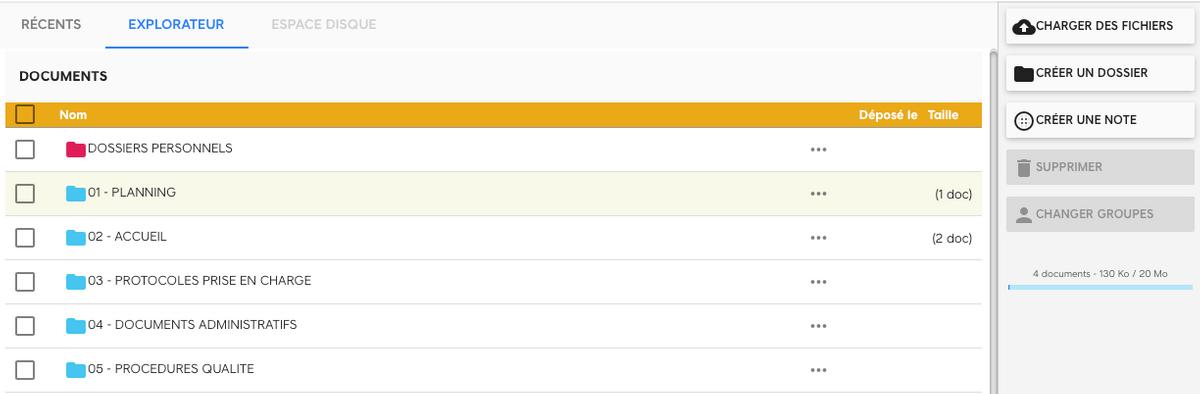Select the checkbox for 03 - PROTOCOLES PRISE EN CHARGE
The height and width of the screenshot is (394, 1200).
click(26, 281)
